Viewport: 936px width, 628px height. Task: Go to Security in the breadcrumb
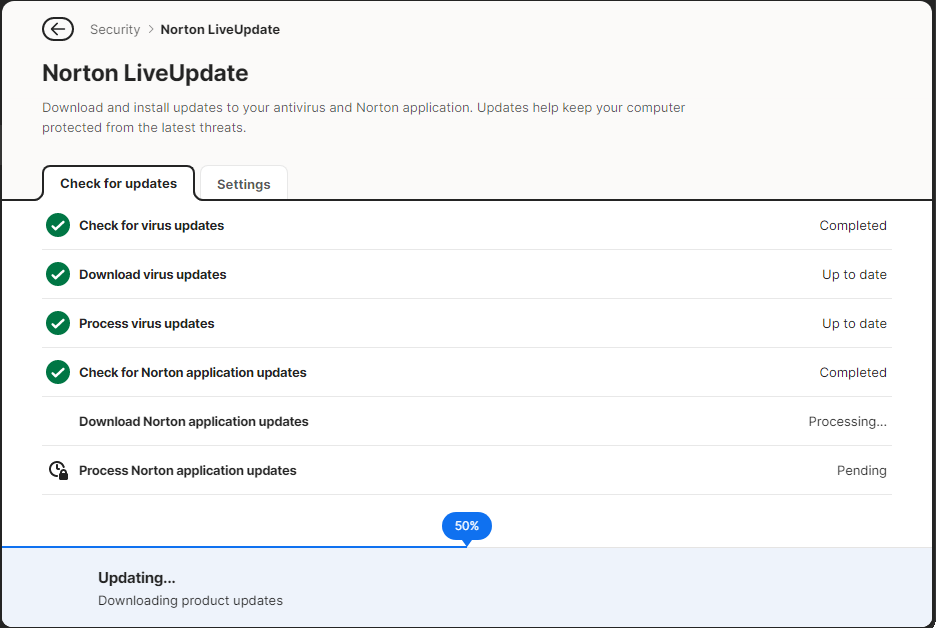(115, 30)
